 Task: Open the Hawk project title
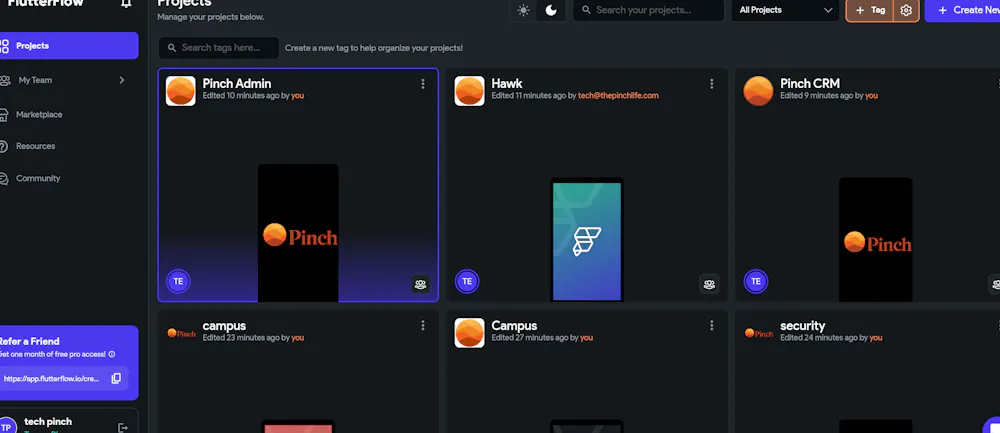(x=507, y=84)
